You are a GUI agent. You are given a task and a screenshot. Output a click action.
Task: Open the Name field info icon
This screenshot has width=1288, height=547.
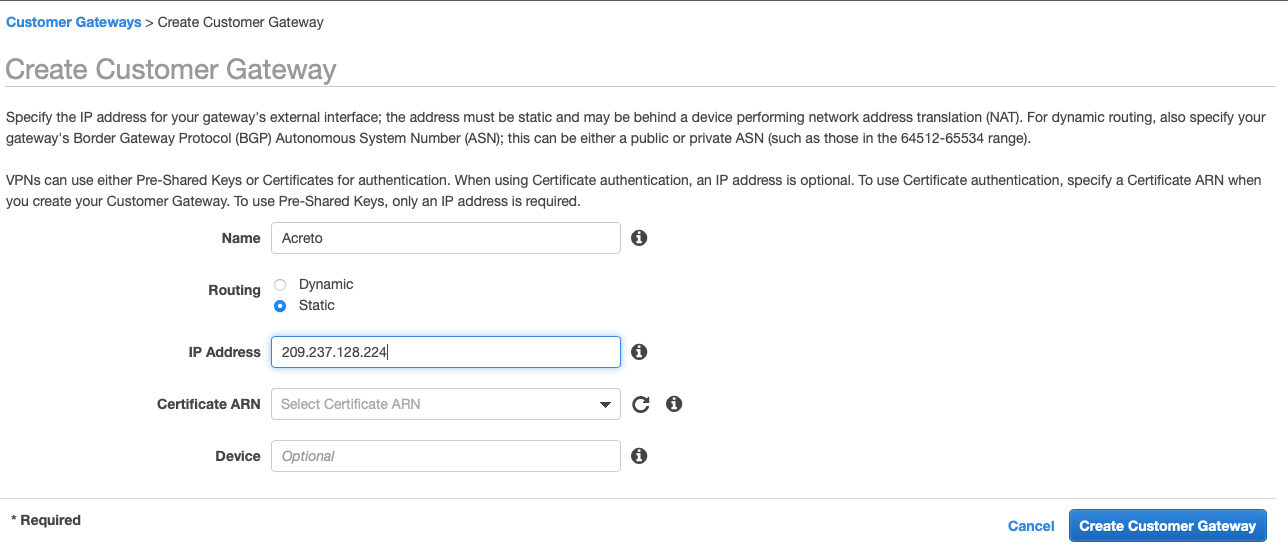click(x=639, y=239)
